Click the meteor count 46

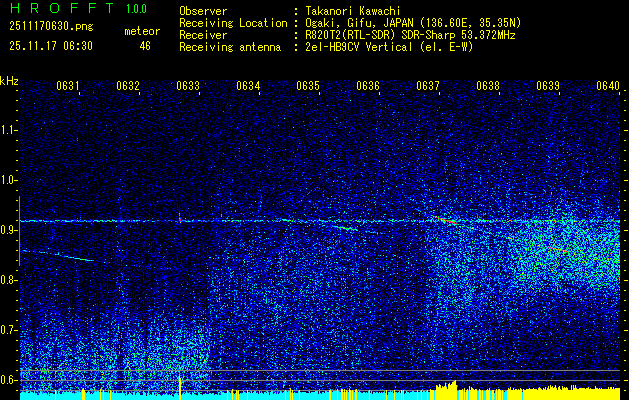tap(145, 46)
